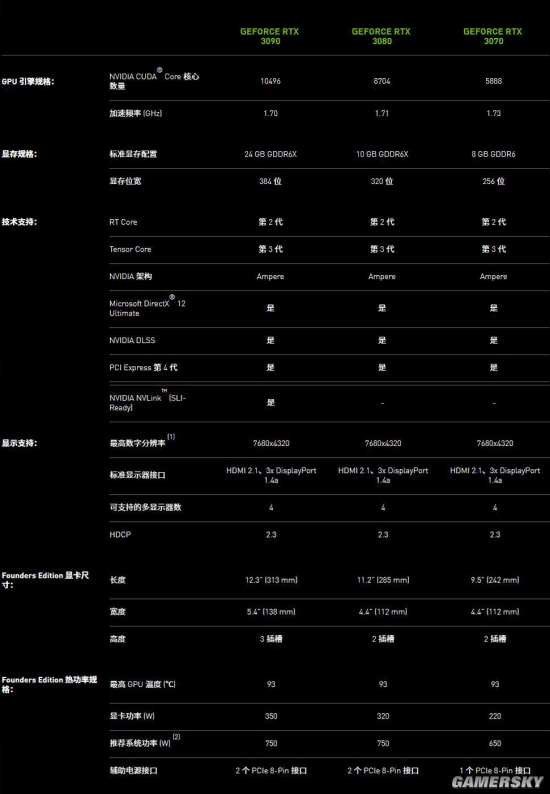
Task: Select 是 in the NVLink row
Action: [x=271, y=403]
